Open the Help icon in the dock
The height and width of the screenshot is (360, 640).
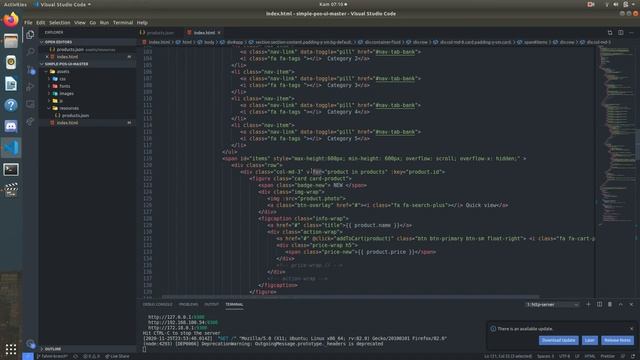tap(11, 105)
